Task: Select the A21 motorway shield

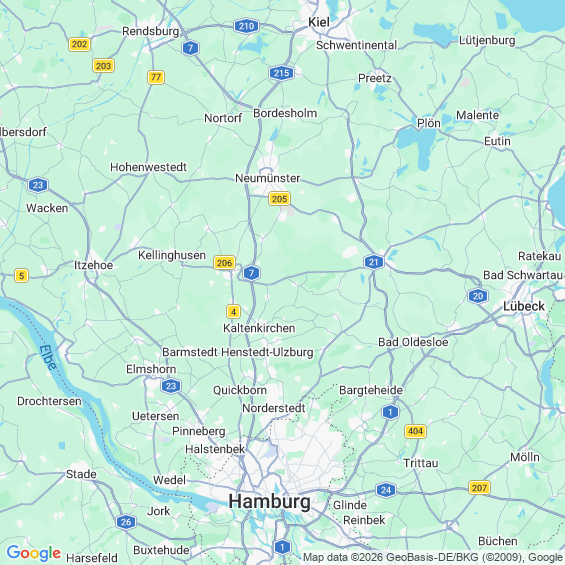Action: [x=374, y=262]
